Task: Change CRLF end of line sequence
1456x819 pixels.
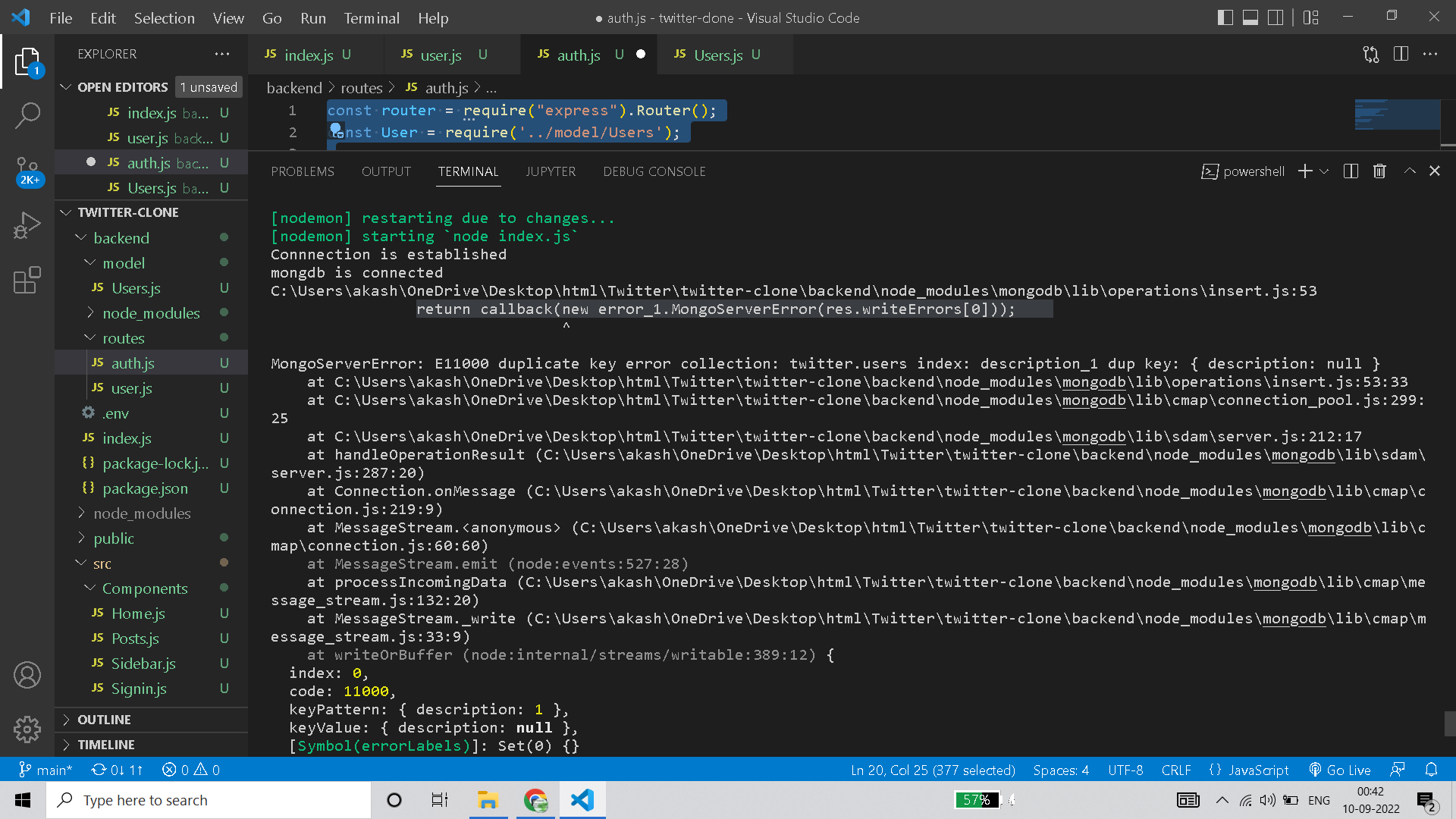Action: pyautogui.click(x=1176, y=770)
